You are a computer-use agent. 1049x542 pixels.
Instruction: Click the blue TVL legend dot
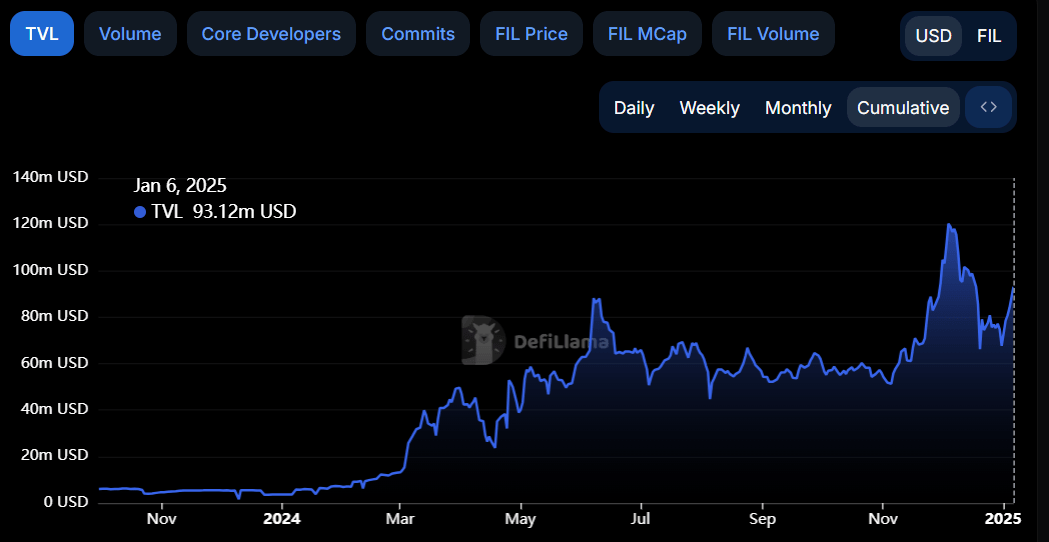coord(140,212)
